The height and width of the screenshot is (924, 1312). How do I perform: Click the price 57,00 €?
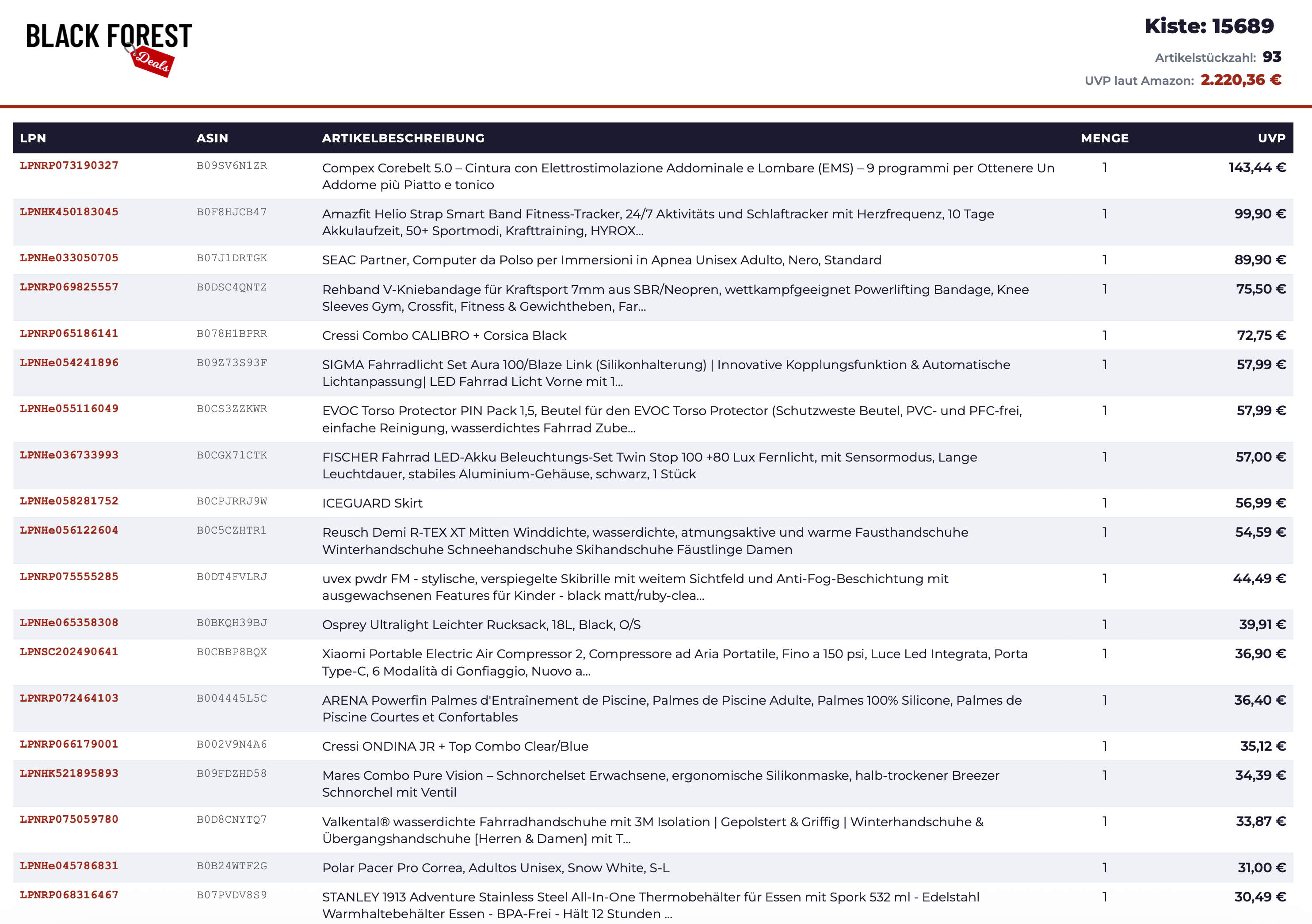pos(1261,457)
